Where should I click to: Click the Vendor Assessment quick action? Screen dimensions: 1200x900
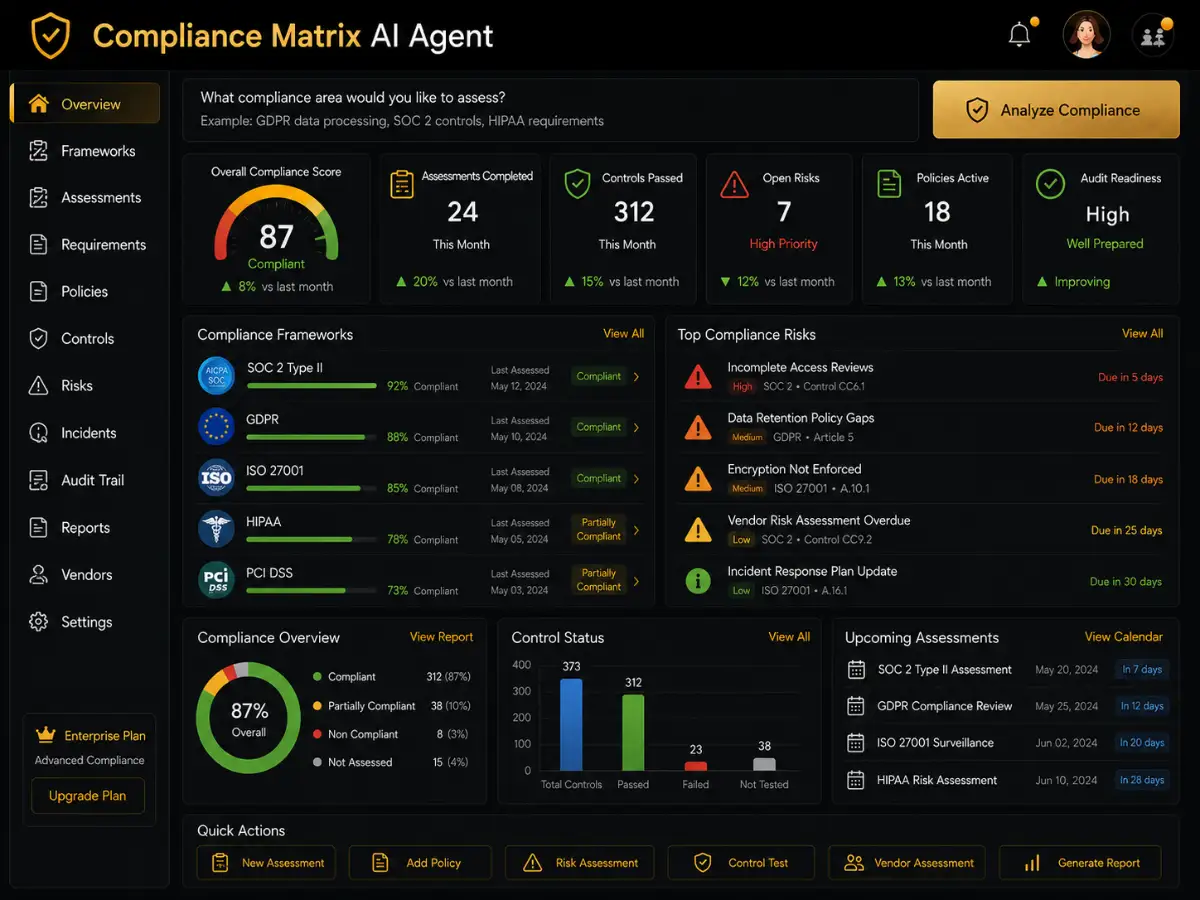pyautogui.click(x=907, y=863)
